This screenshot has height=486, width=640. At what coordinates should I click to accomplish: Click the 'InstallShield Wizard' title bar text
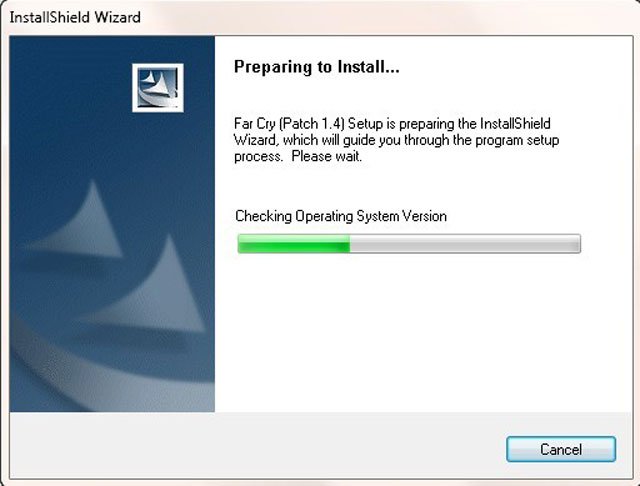(75, 18)
